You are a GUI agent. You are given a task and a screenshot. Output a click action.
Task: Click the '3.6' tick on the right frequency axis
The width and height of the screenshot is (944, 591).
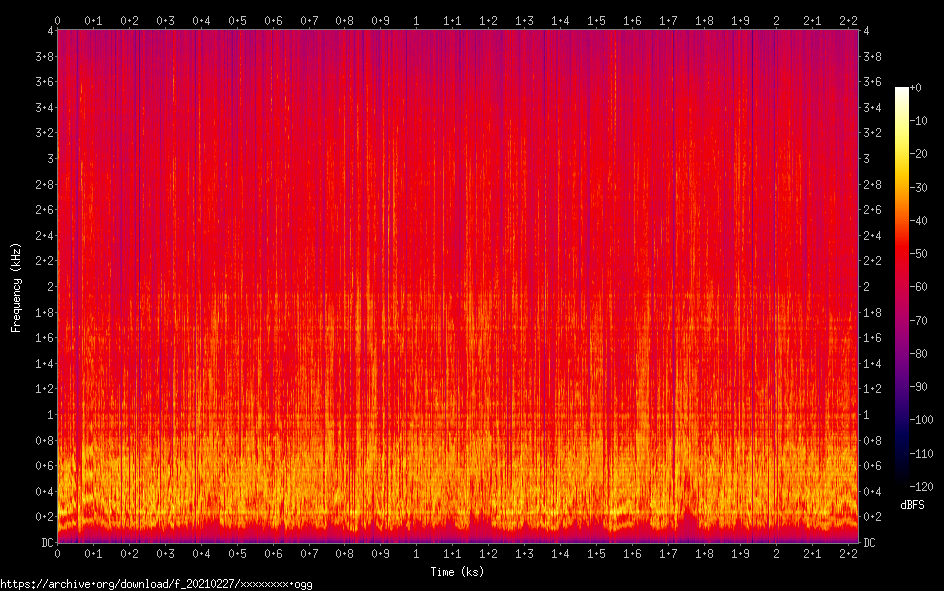pyautogui.click(x=872, y=82)
